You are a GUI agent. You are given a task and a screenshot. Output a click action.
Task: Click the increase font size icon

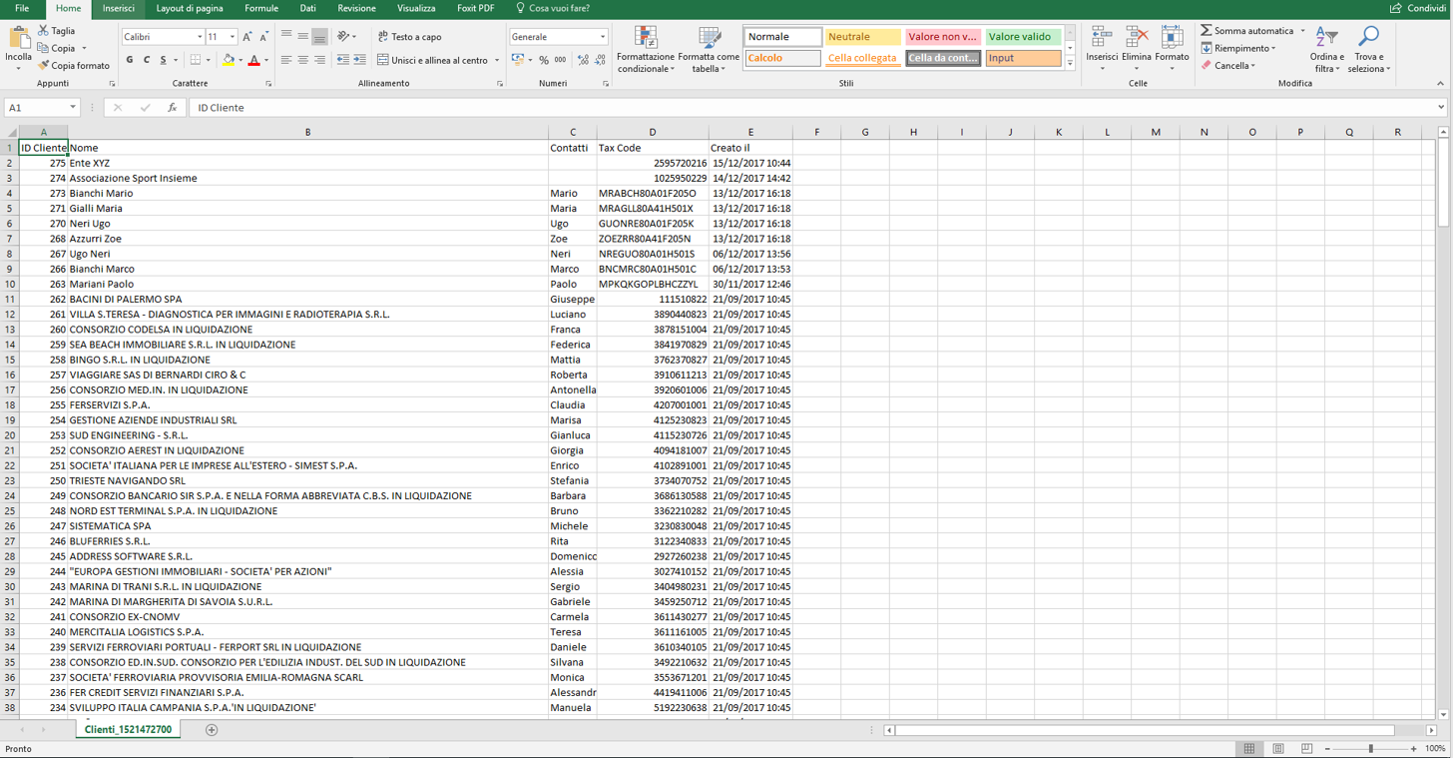(247, 37)
